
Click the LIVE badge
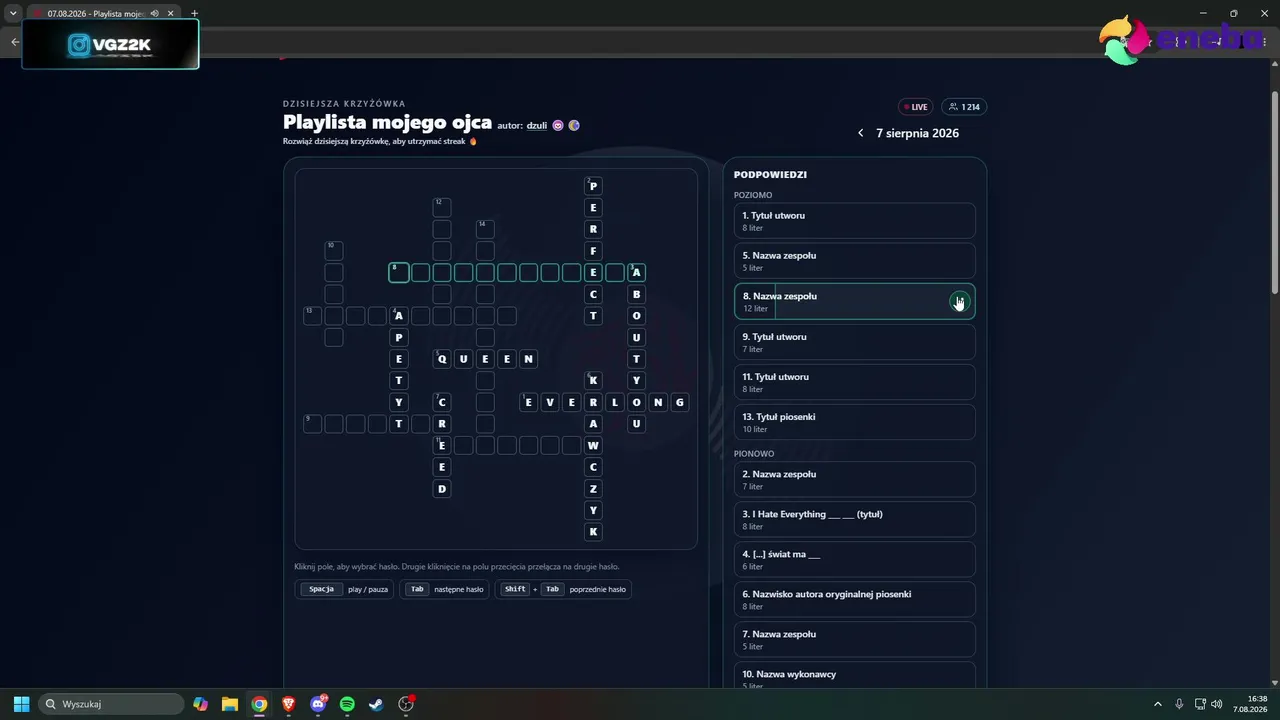(x=915, y=107)
